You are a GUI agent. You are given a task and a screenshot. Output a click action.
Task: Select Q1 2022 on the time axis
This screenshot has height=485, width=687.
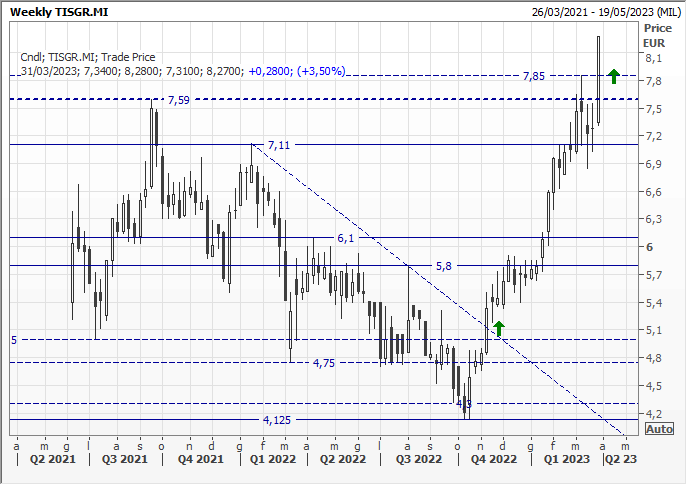point(273,460)
